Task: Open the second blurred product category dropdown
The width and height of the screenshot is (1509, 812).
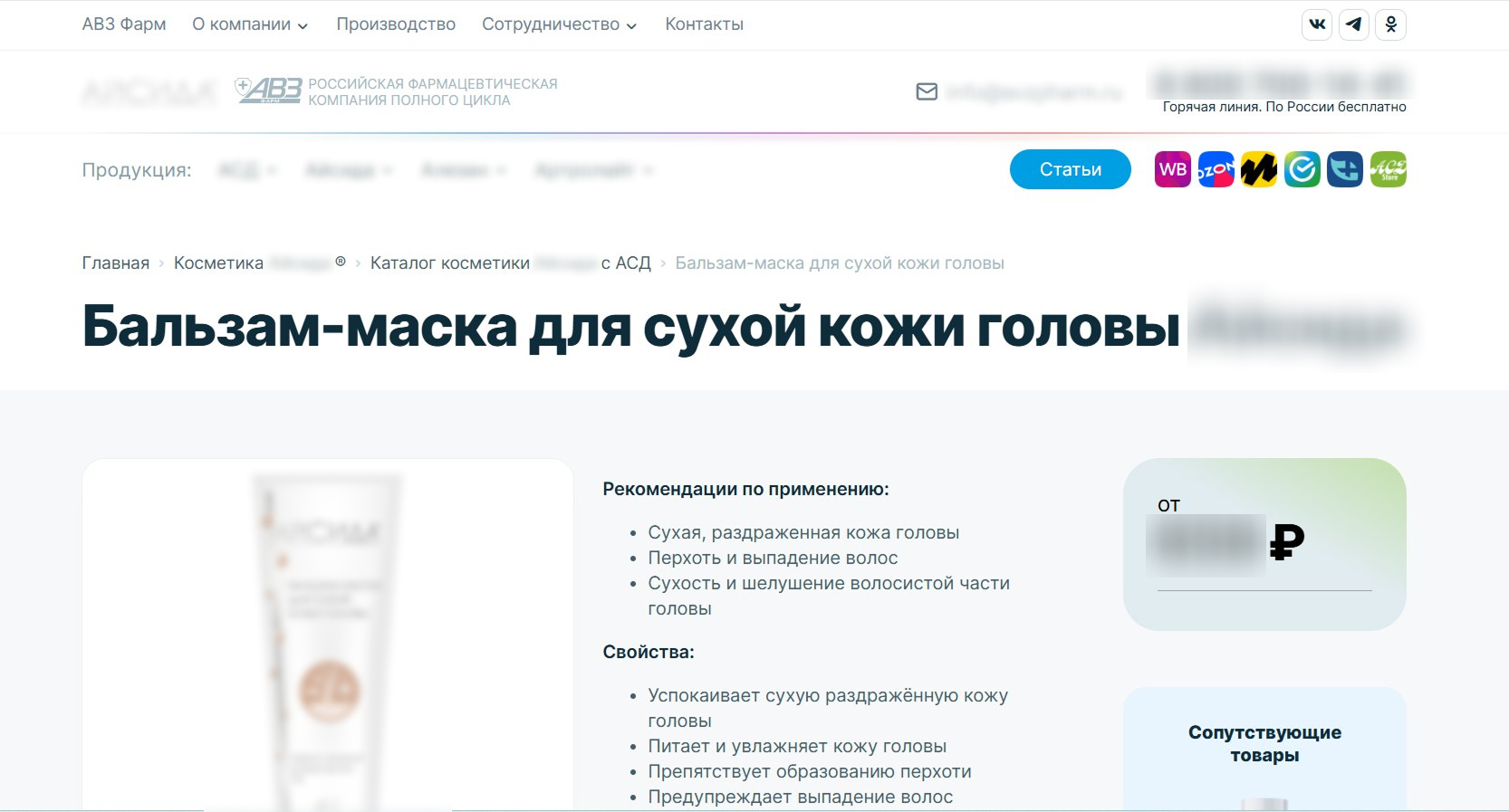Action: 349,170
